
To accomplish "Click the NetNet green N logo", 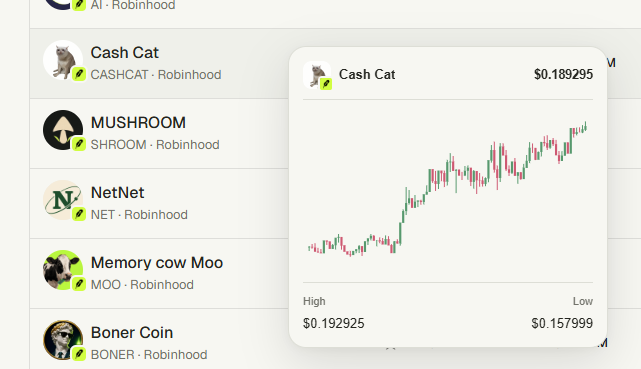I will [63, 200].
